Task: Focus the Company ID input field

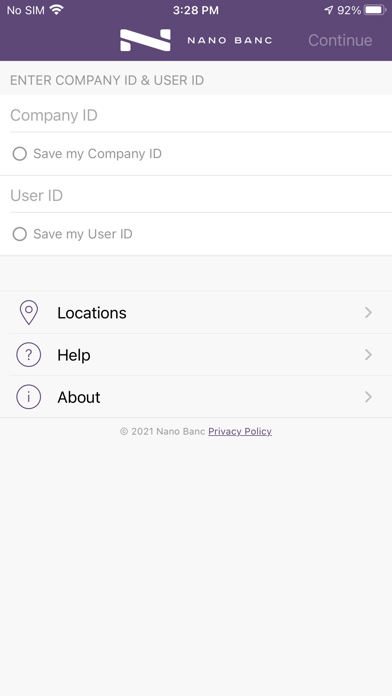Action: pos(196,115)
